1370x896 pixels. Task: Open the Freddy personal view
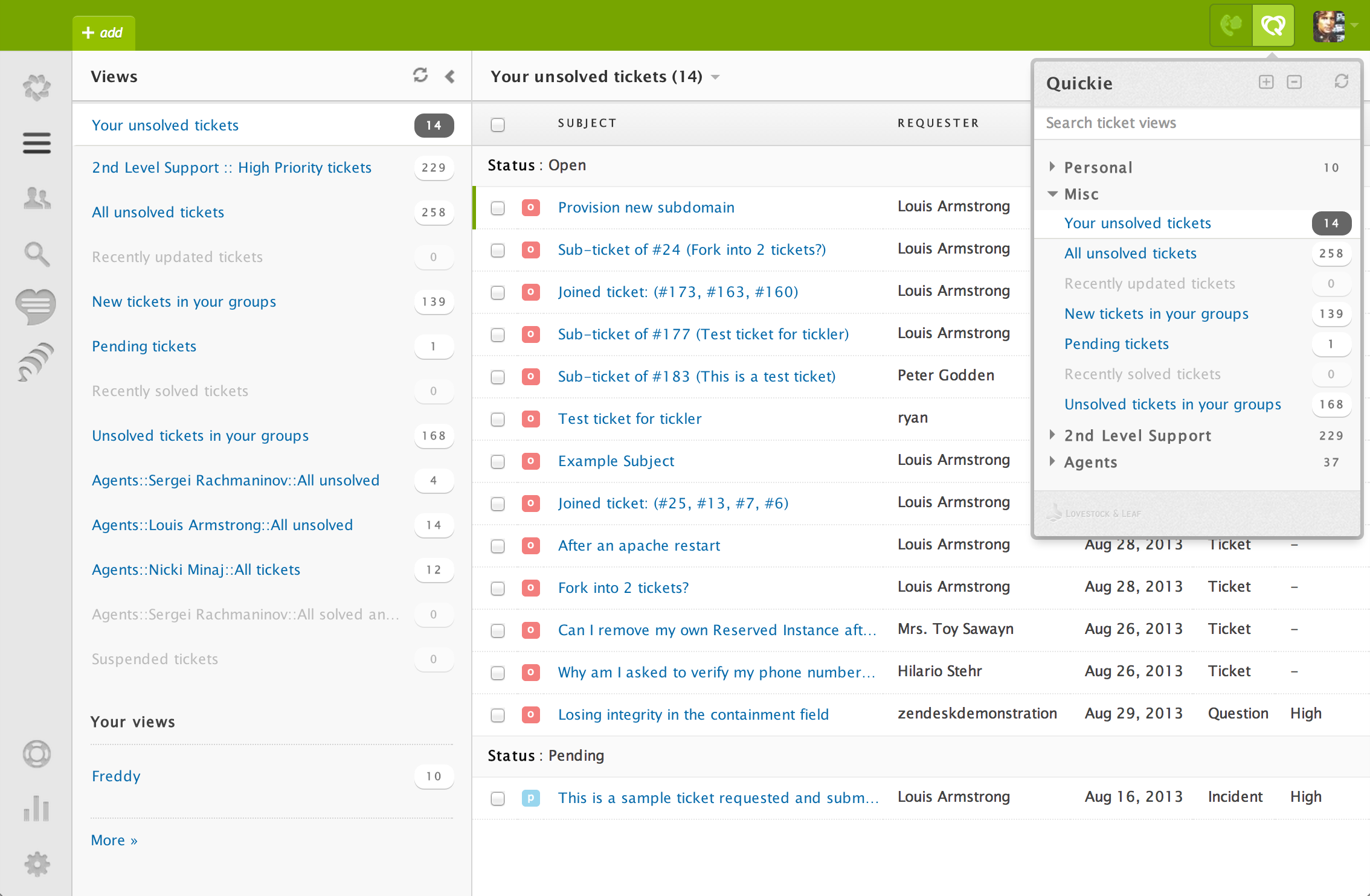point(116,776)
